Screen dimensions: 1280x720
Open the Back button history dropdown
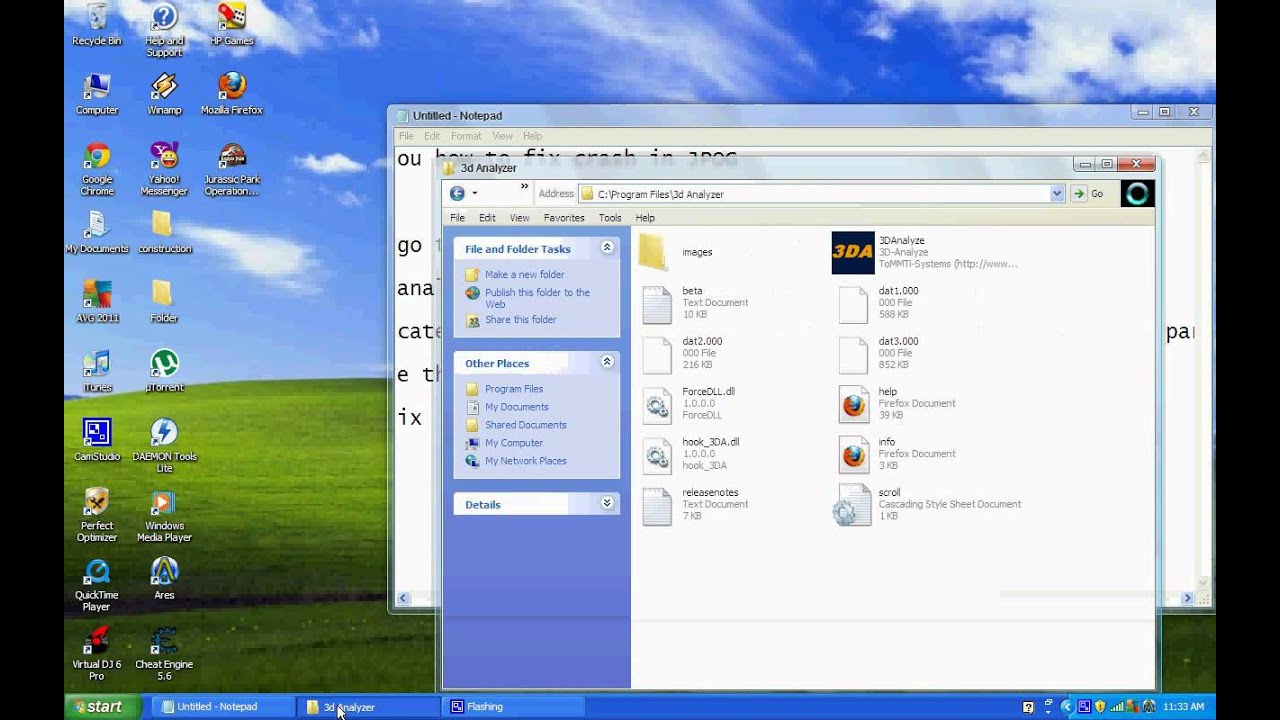click(475, 193)
